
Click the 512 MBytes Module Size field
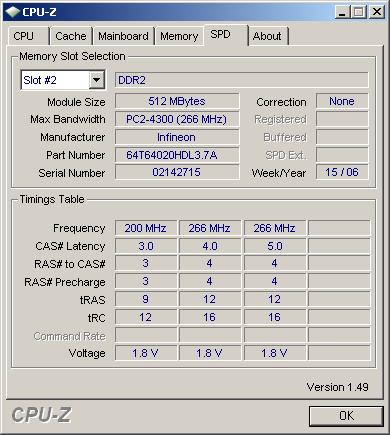tap(177, 101)
